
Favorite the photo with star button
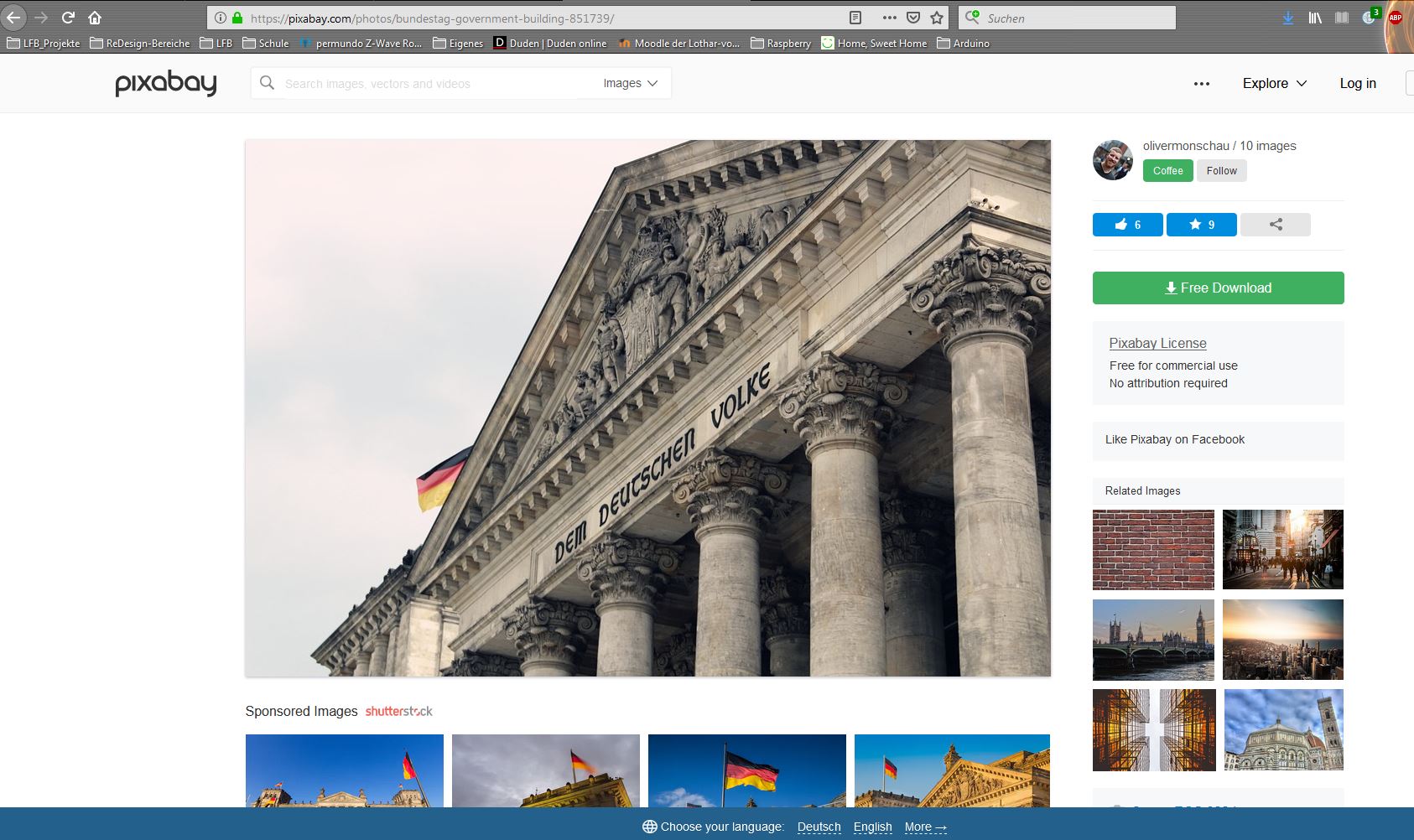click(x=1201, y=225)
